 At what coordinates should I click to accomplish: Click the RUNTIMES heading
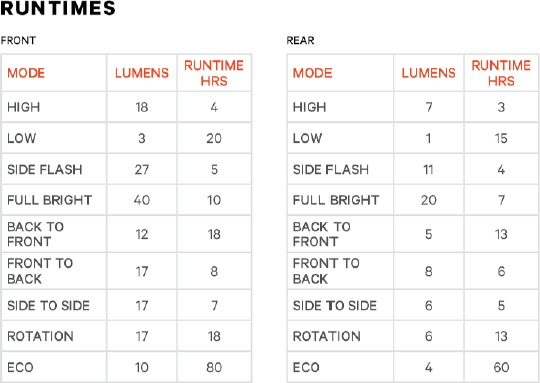[x=58, y=8]
